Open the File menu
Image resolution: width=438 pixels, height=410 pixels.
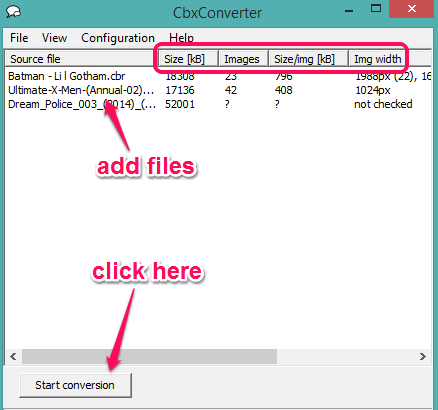(x=19, y=38)
